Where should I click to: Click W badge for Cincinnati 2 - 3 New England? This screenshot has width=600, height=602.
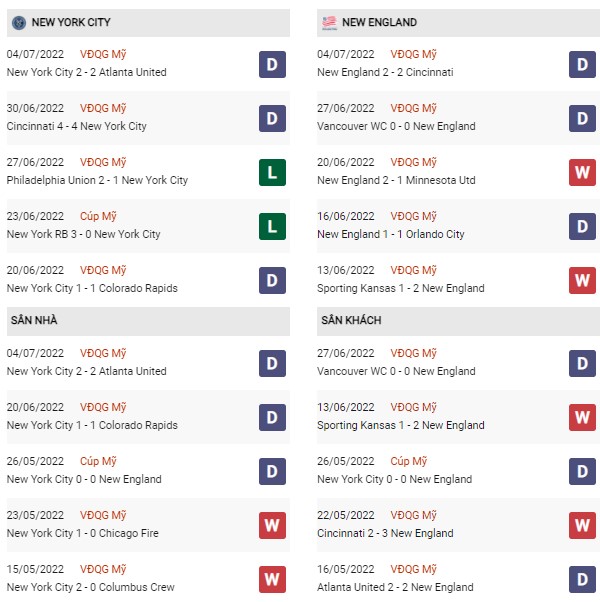point(582,525)
